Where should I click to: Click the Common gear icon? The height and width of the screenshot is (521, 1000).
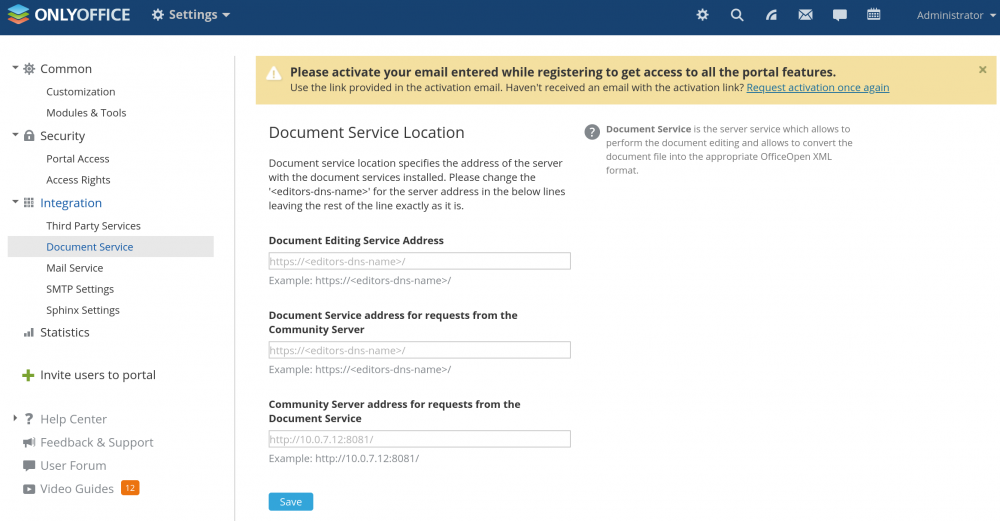click(29, 69)
